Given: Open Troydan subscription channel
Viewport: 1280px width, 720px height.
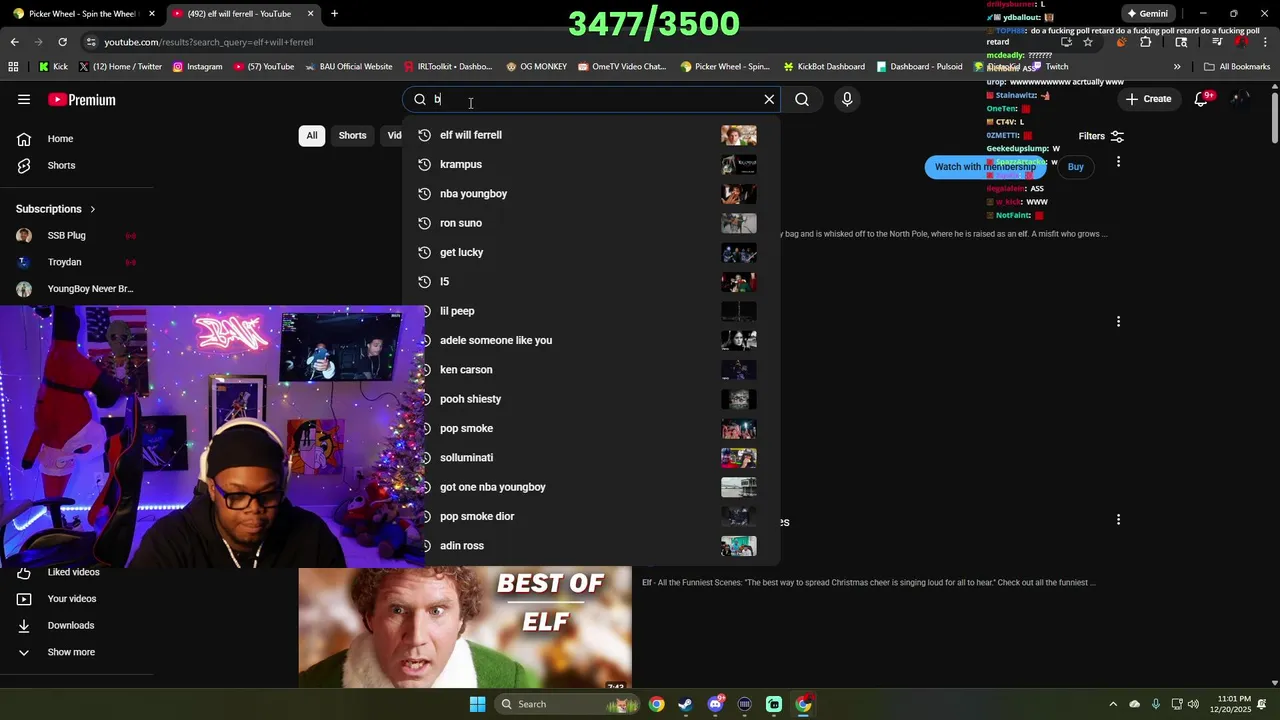Looking at the screenshot, I should [x=65, y=262].
